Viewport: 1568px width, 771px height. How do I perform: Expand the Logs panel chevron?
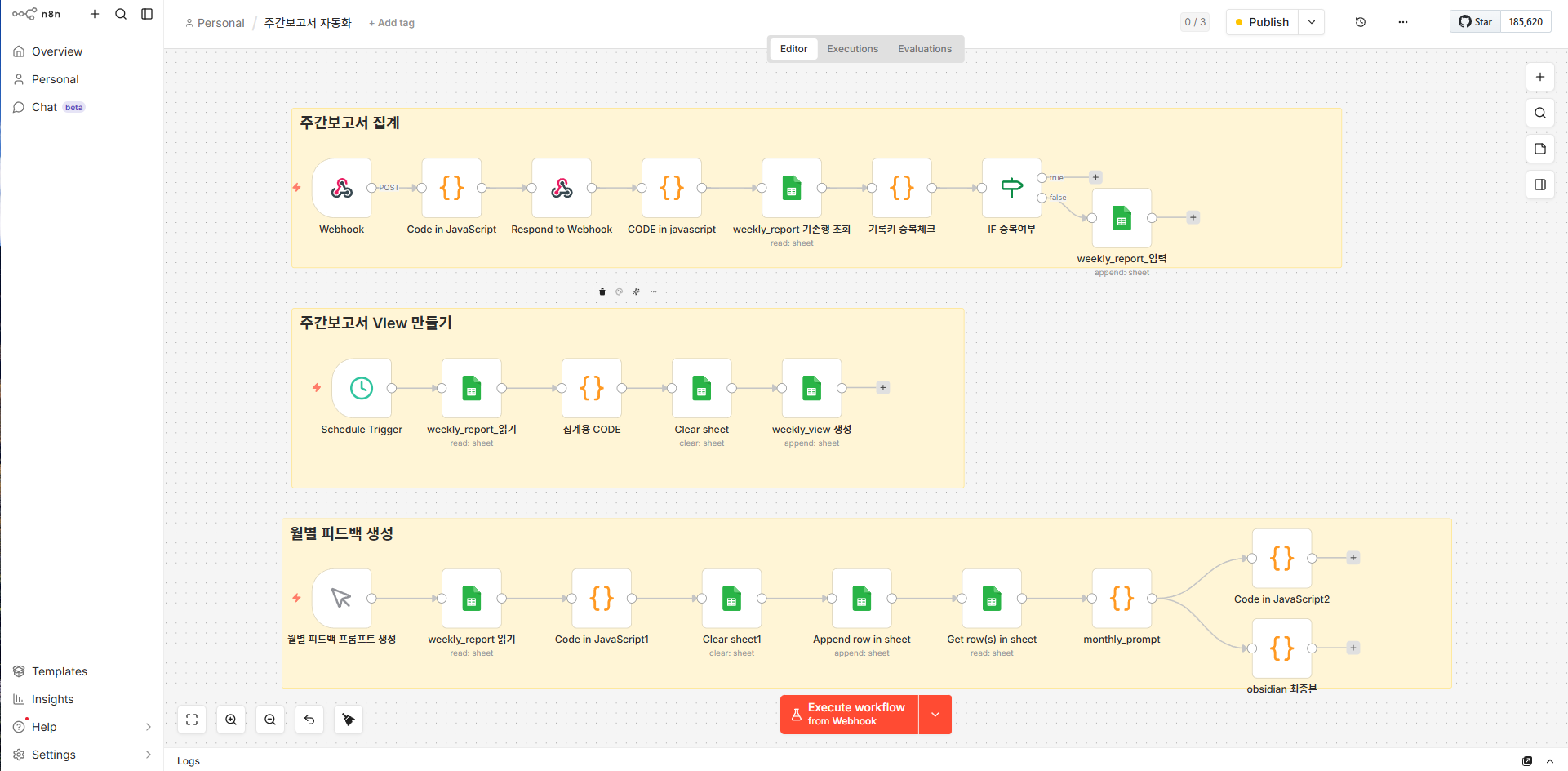click(1549, 761)
